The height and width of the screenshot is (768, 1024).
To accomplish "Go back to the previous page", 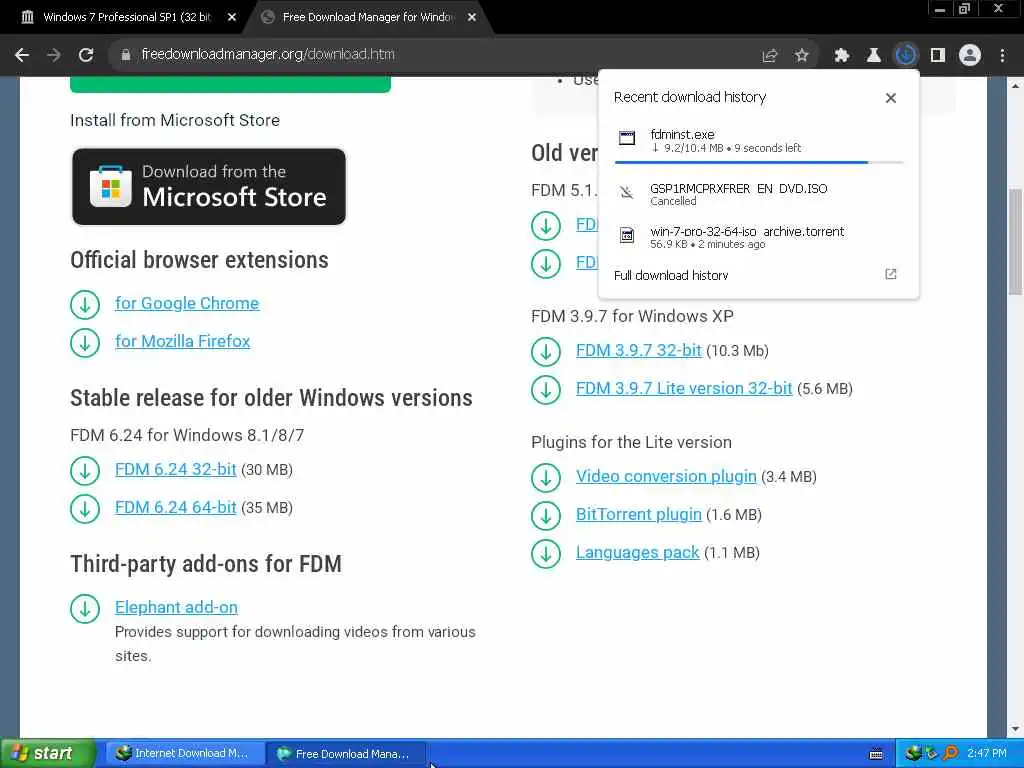I will click(x=22, y=55).
